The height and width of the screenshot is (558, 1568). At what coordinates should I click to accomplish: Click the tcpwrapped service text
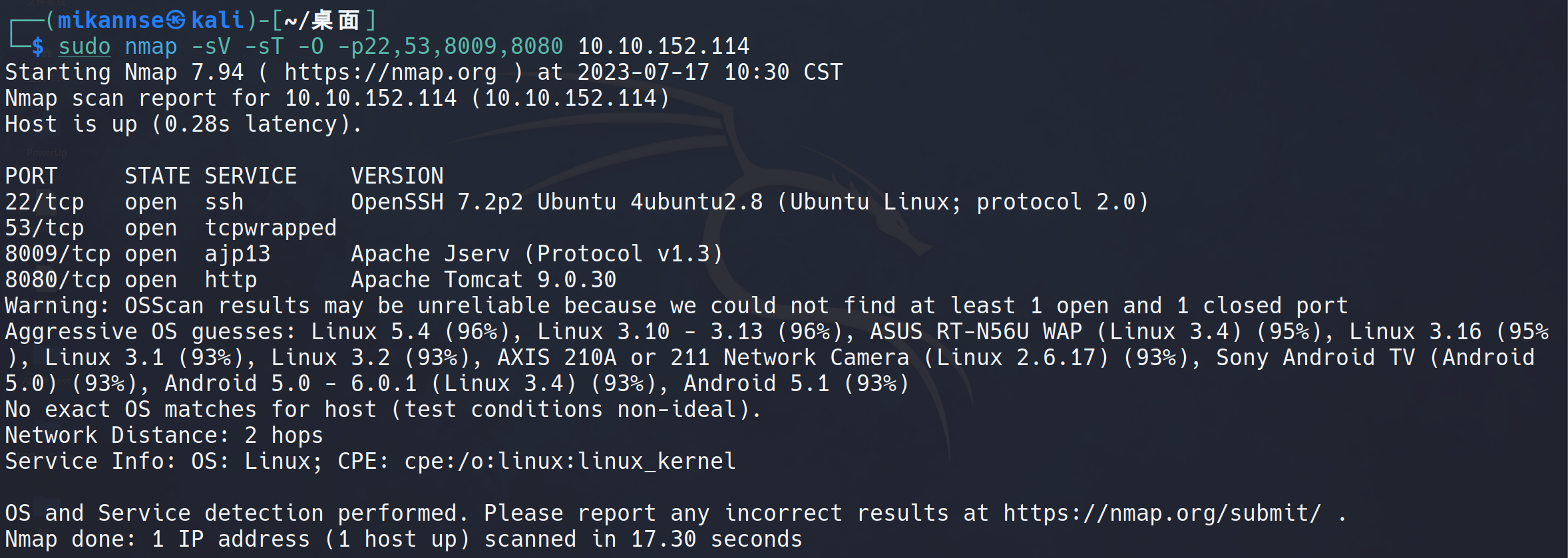coord(270,228)
